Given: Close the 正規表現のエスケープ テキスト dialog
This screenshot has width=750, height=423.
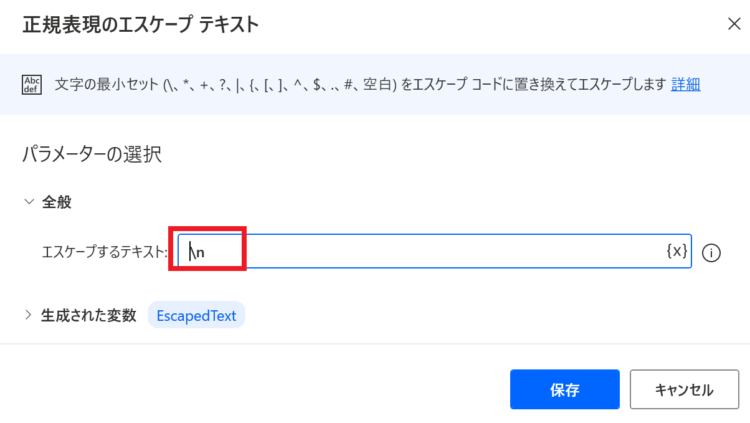Looking at the screenshot, I should pyautogui.click(x=734, y=24).
